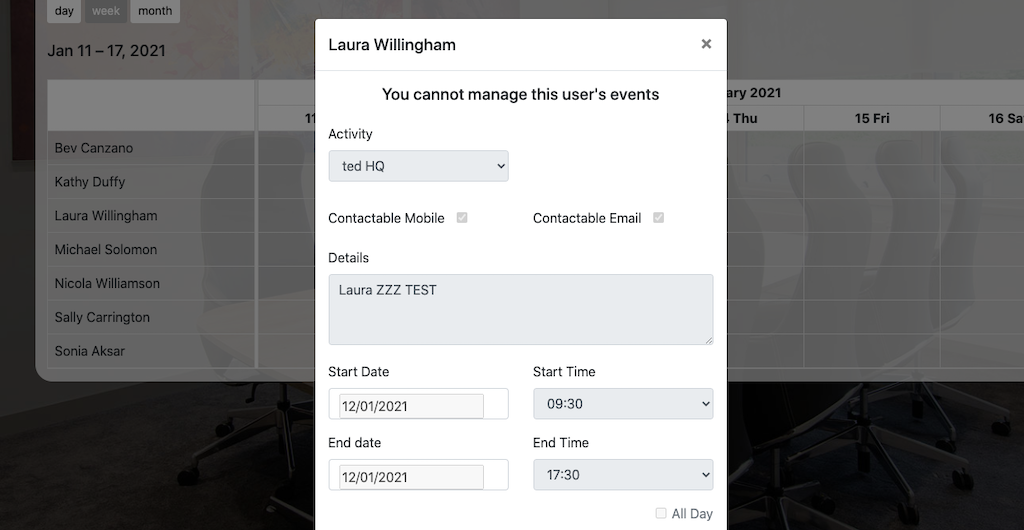The height and width of the screenshot is (530, 1024).
Task: Select Kathy Duffy row
Action: point(90,182)
